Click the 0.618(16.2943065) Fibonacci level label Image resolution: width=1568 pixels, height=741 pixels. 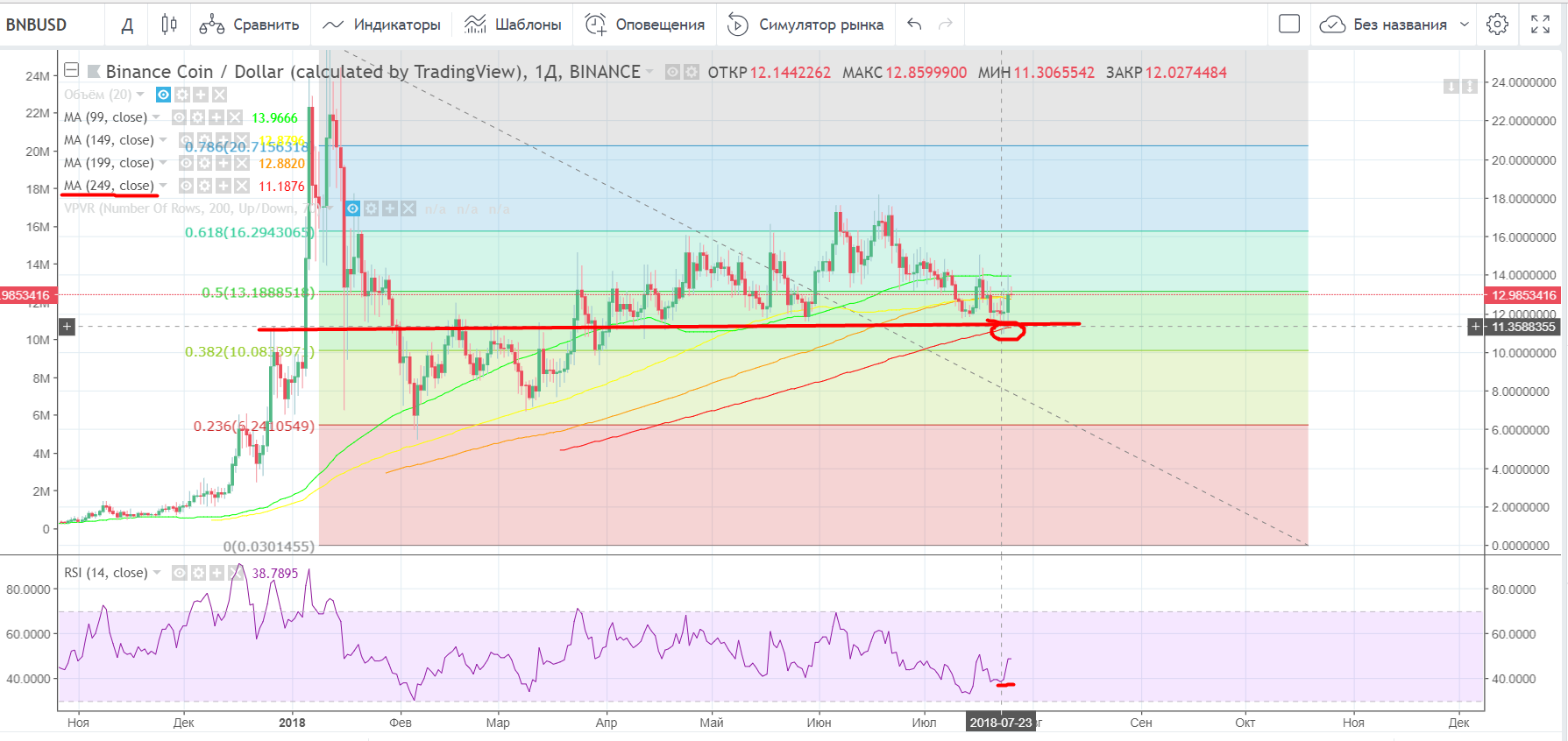click(x=249, y=232)
